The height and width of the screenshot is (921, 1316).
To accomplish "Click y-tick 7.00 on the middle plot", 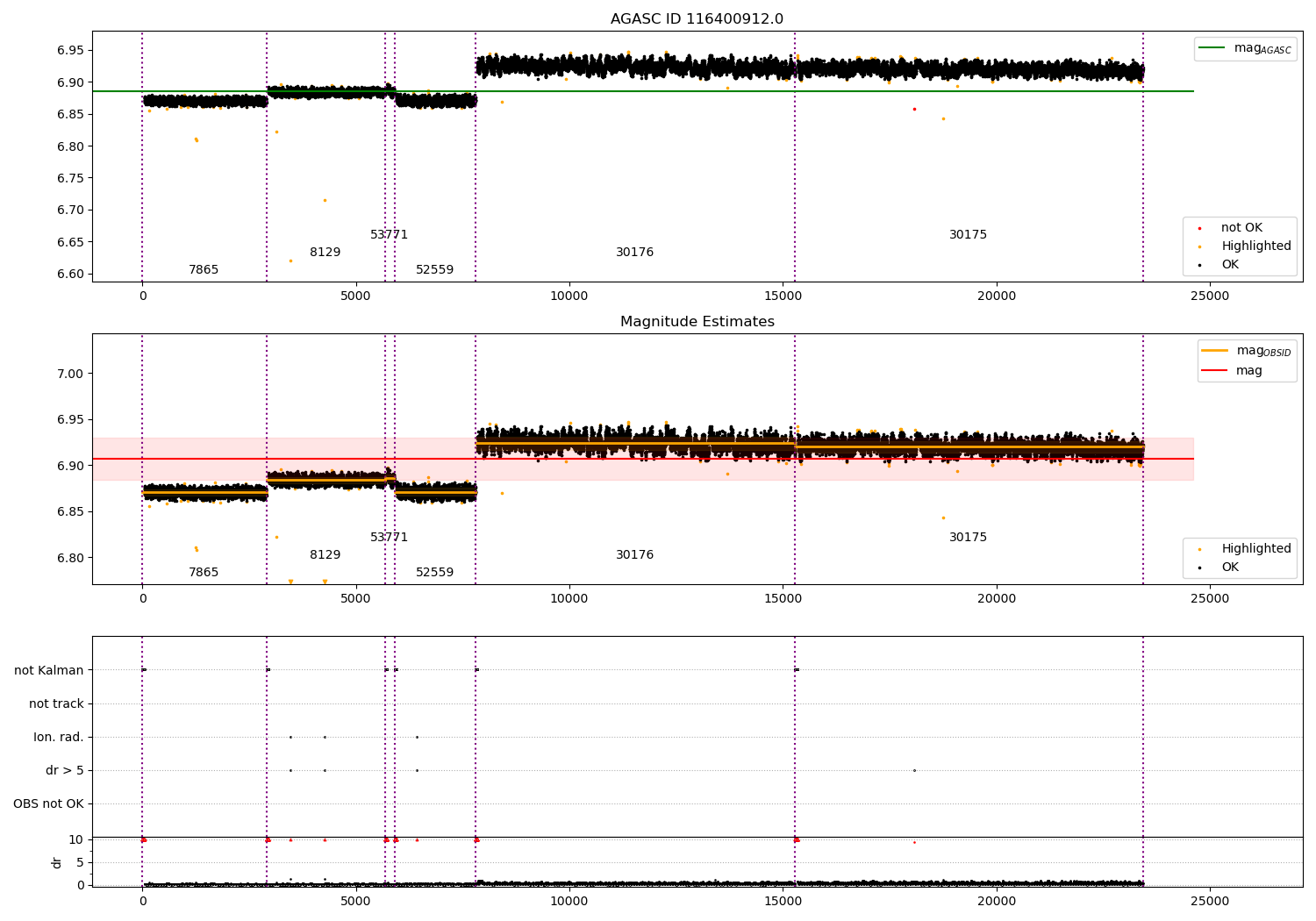I will (x=71, y=375).
